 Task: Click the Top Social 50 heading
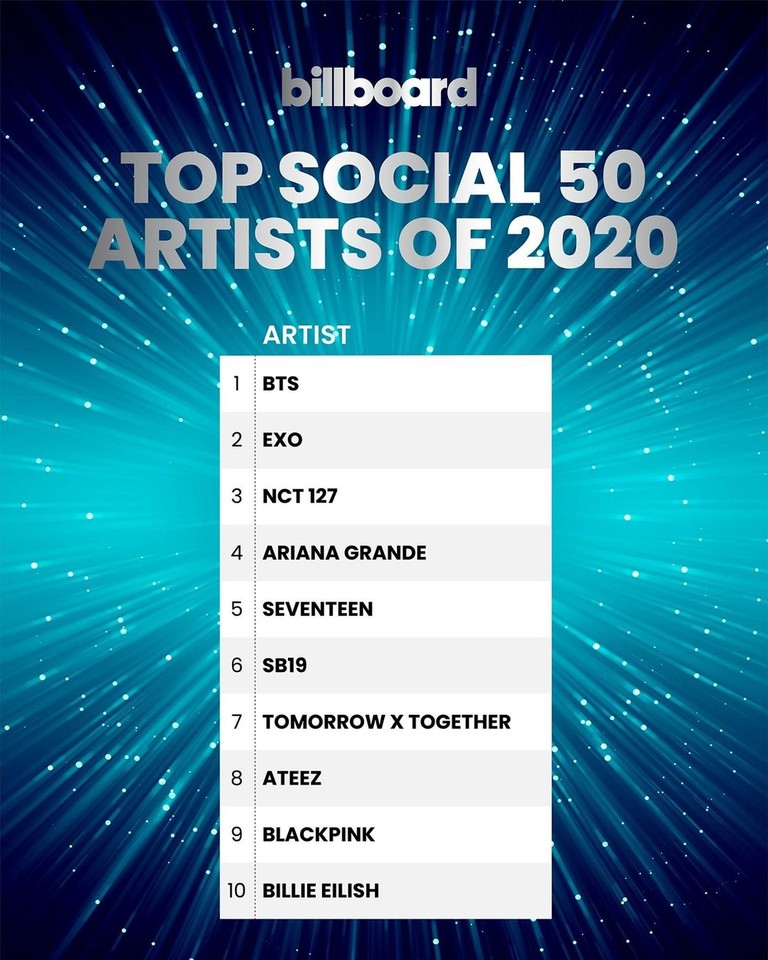(x=383, y=177)
